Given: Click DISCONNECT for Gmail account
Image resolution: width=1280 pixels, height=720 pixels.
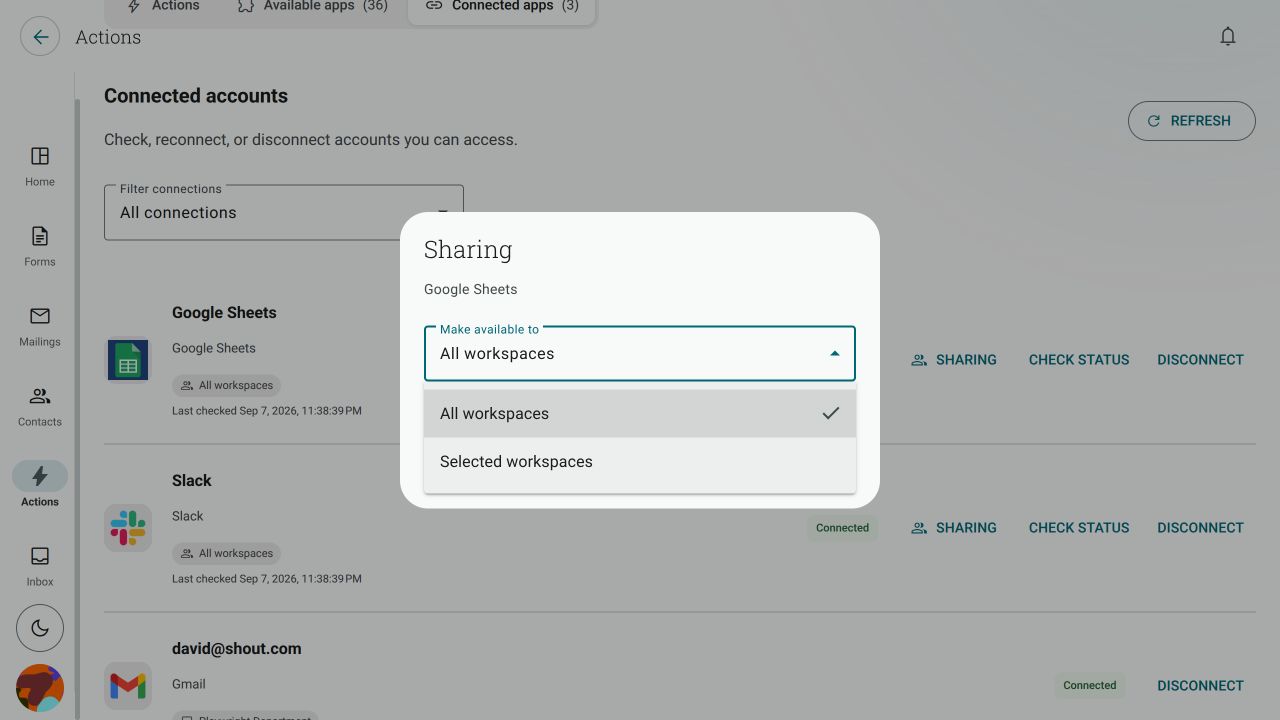Looking at the screenshot, I should 1200,685.
